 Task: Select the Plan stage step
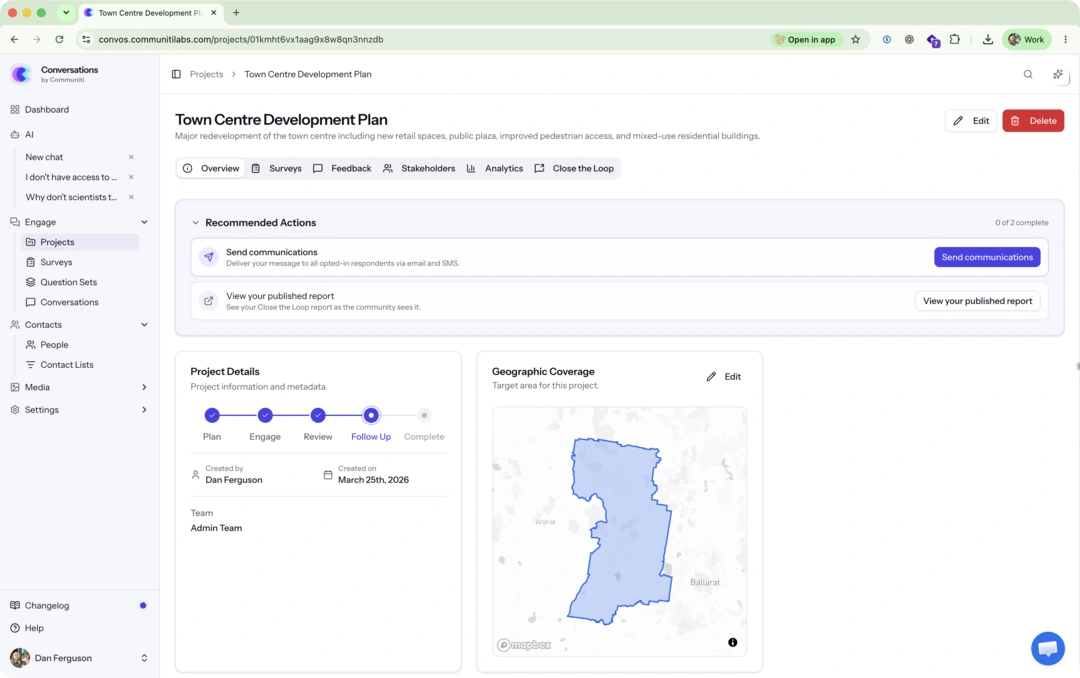point(212,415)
